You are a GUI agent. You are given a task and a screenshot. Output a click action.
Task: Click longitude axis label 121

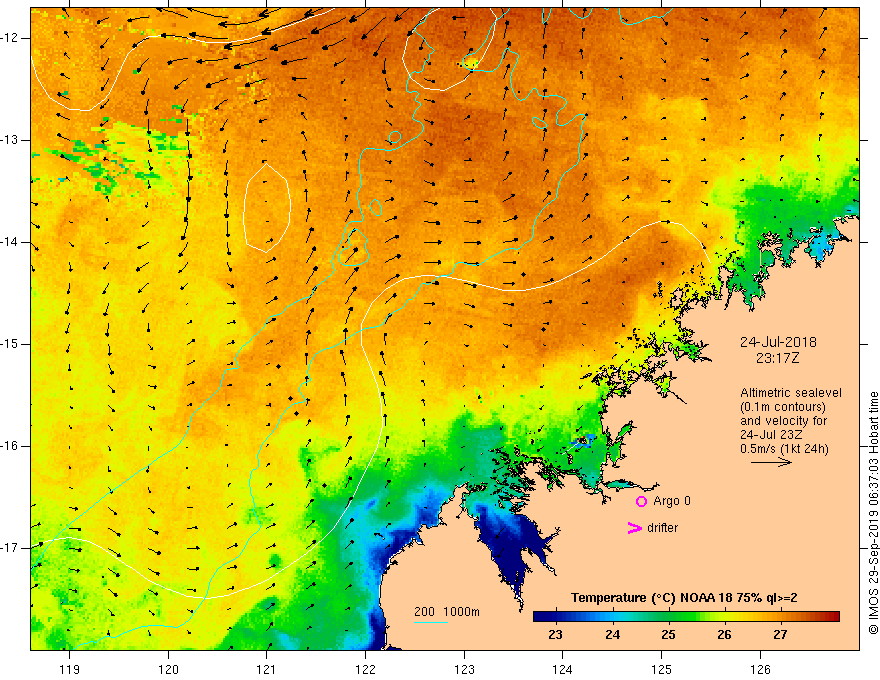267,669
